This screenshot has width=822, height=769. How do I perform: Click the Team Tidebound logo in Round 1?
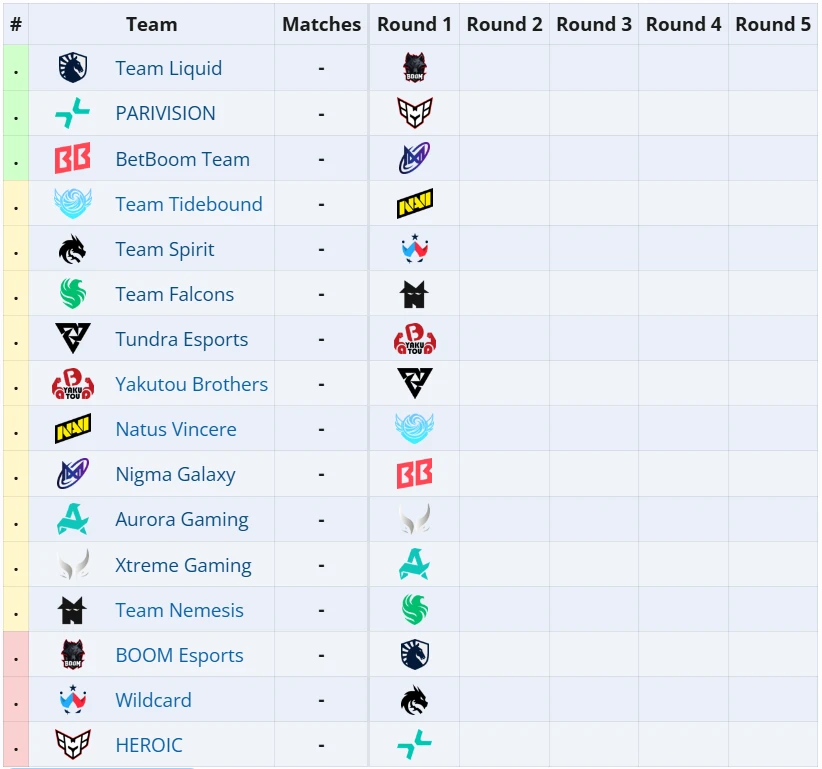[x=415, y=428]
